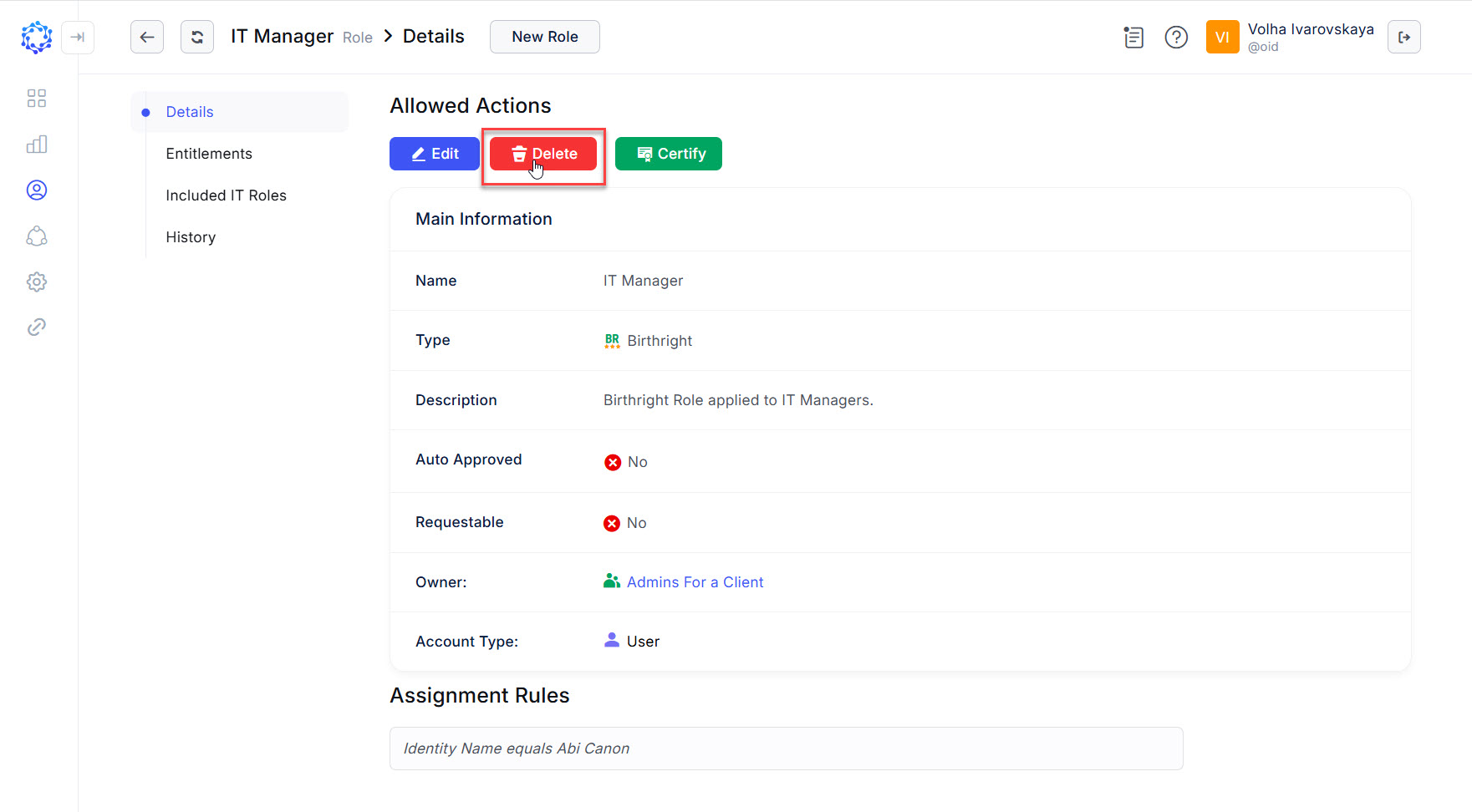Go back using the left arrow icon
Screen dimensions: 1472x812
147,36
